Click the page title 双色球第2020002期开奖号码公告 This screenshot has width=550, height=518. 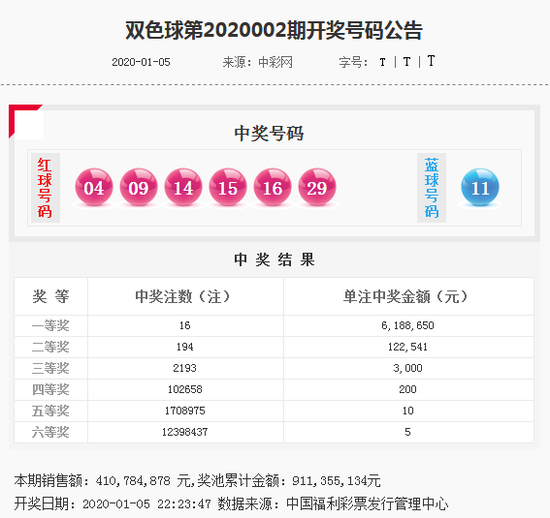click(x=274, y=31)
